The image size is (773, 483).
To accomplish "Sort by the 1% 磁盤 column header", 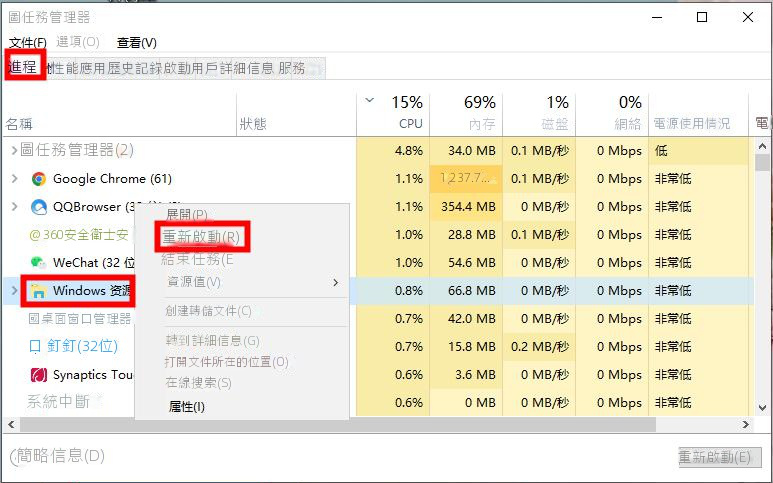I will (x=539, y=113).
